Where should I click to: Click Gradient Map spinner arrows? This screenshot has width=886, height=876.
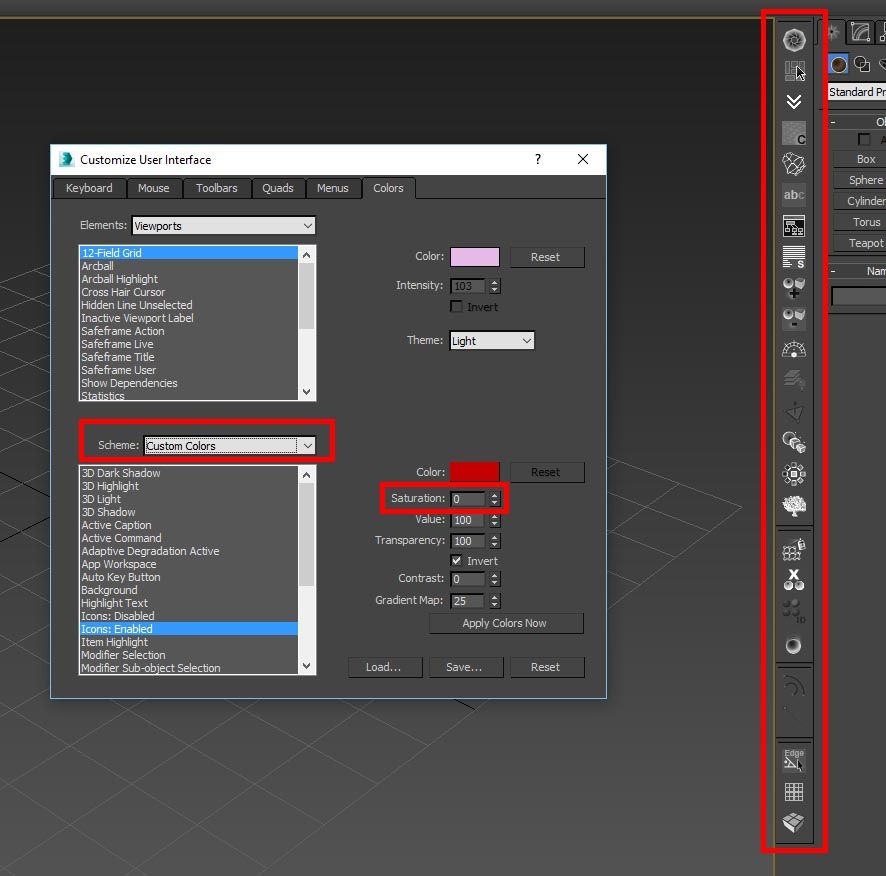tap(494, 601)
